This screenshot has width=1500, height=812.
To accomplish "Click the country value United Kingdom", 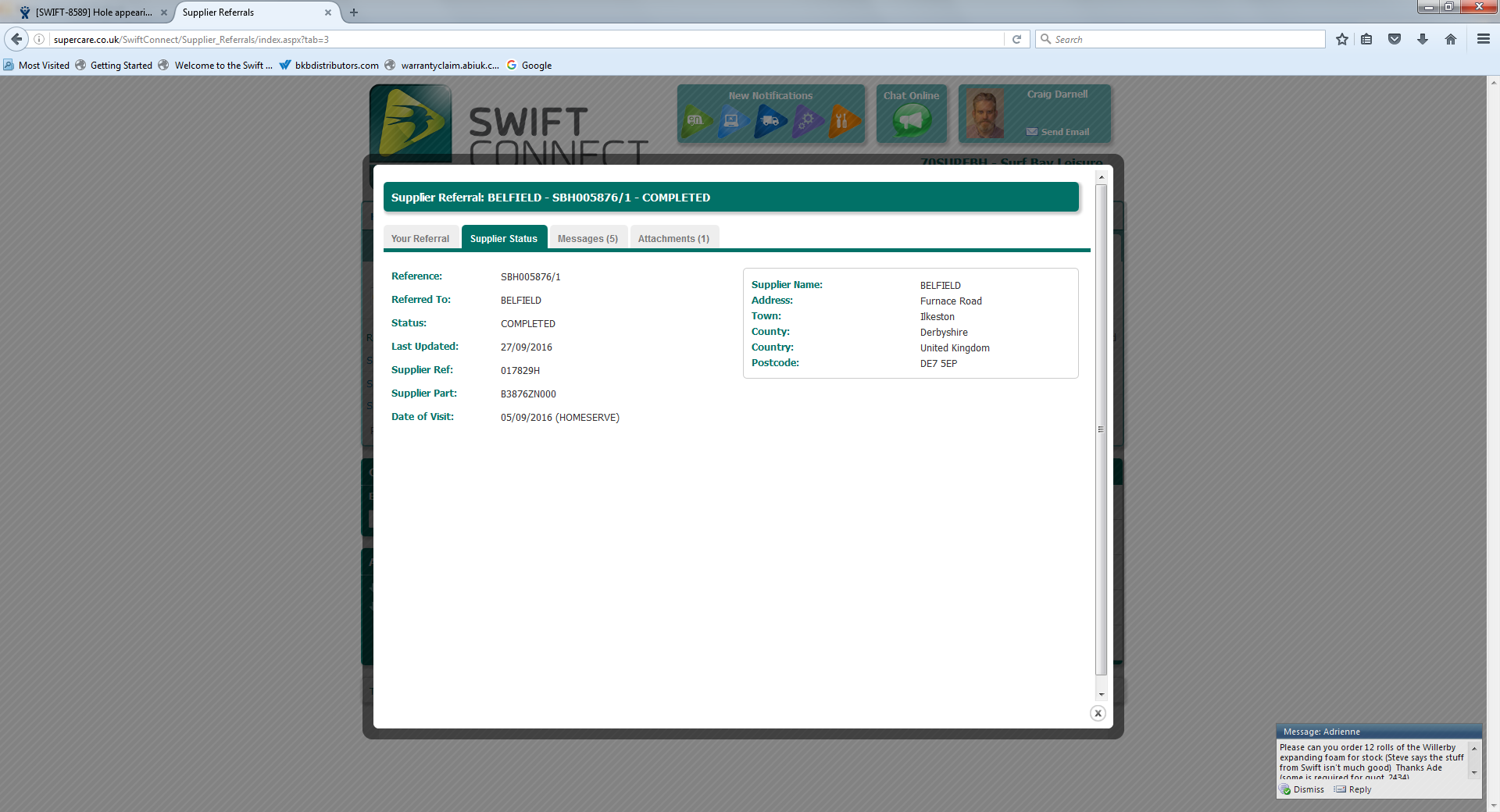I will (x=955, y=348).
